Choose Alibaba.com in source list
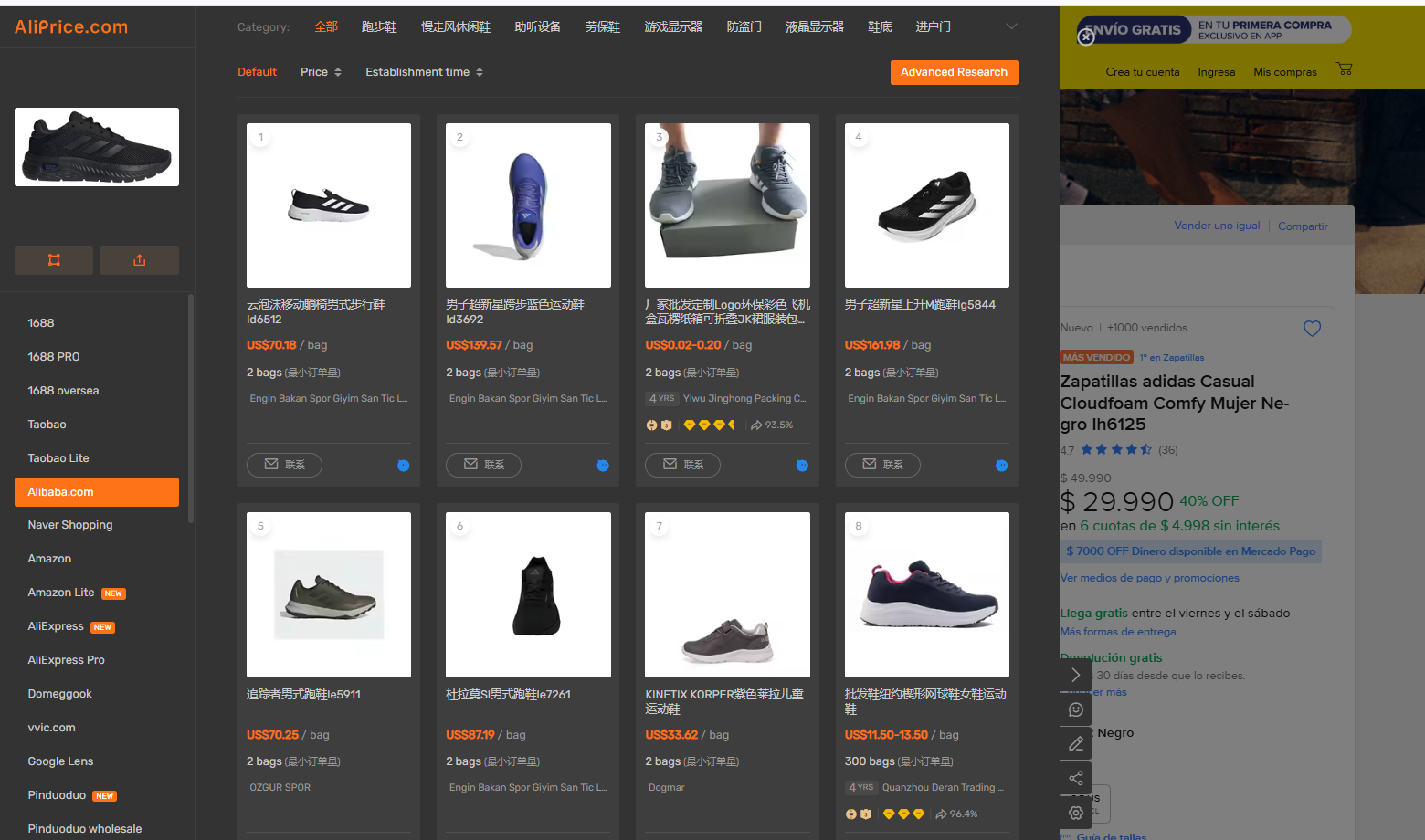This screenshot has height=840, width=1425. 97,492
